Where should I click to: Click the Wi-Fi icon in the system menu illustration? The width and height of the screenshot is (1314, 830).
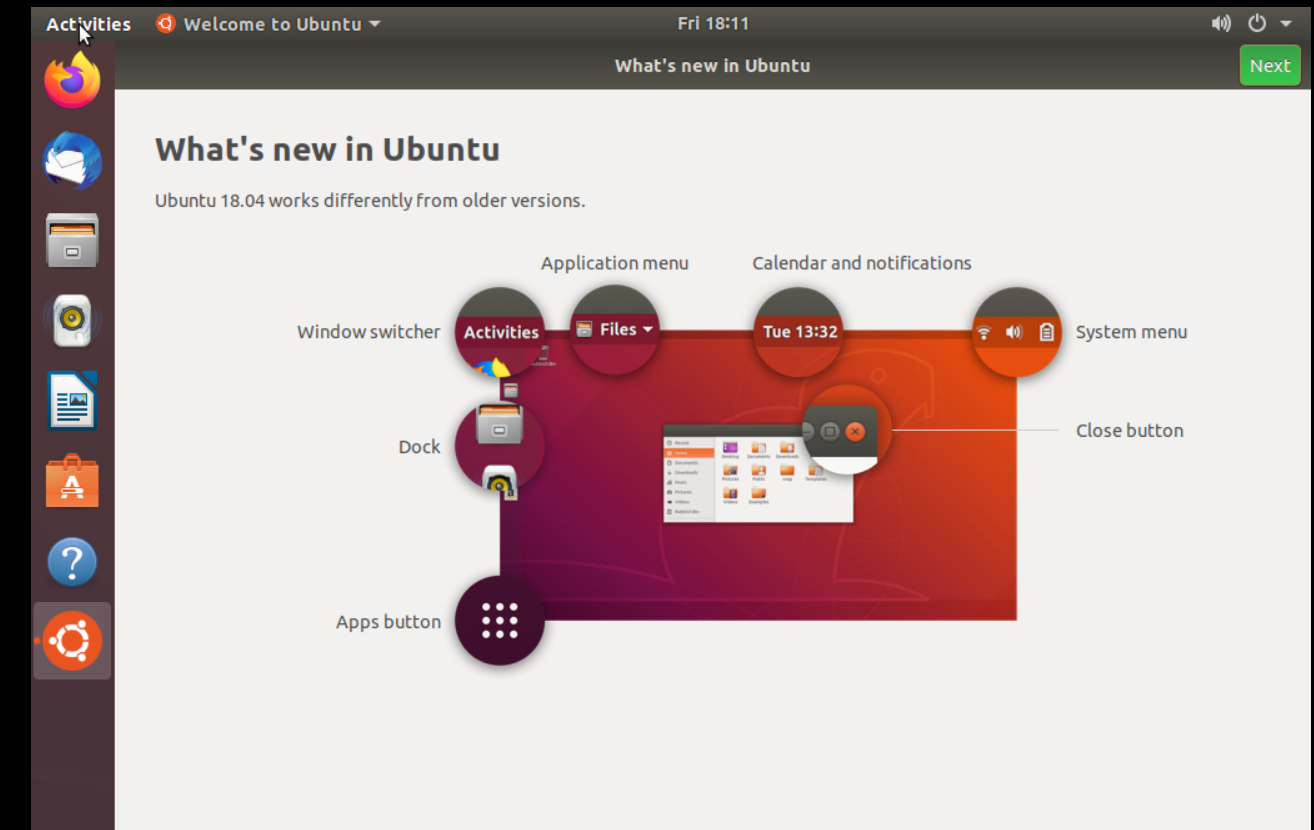coord(985,331)
